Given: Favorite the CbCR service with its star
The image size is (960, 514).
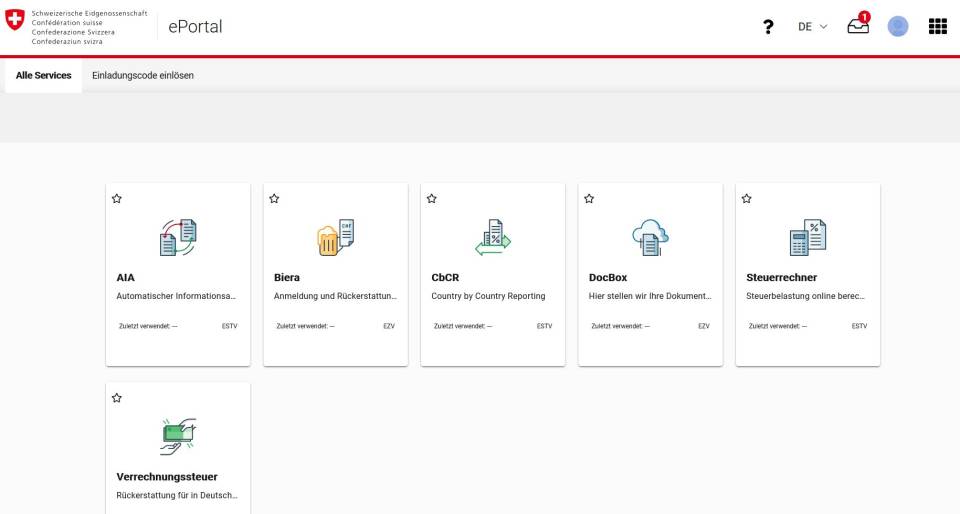Looking at the screenshot, I should (432, 198).
